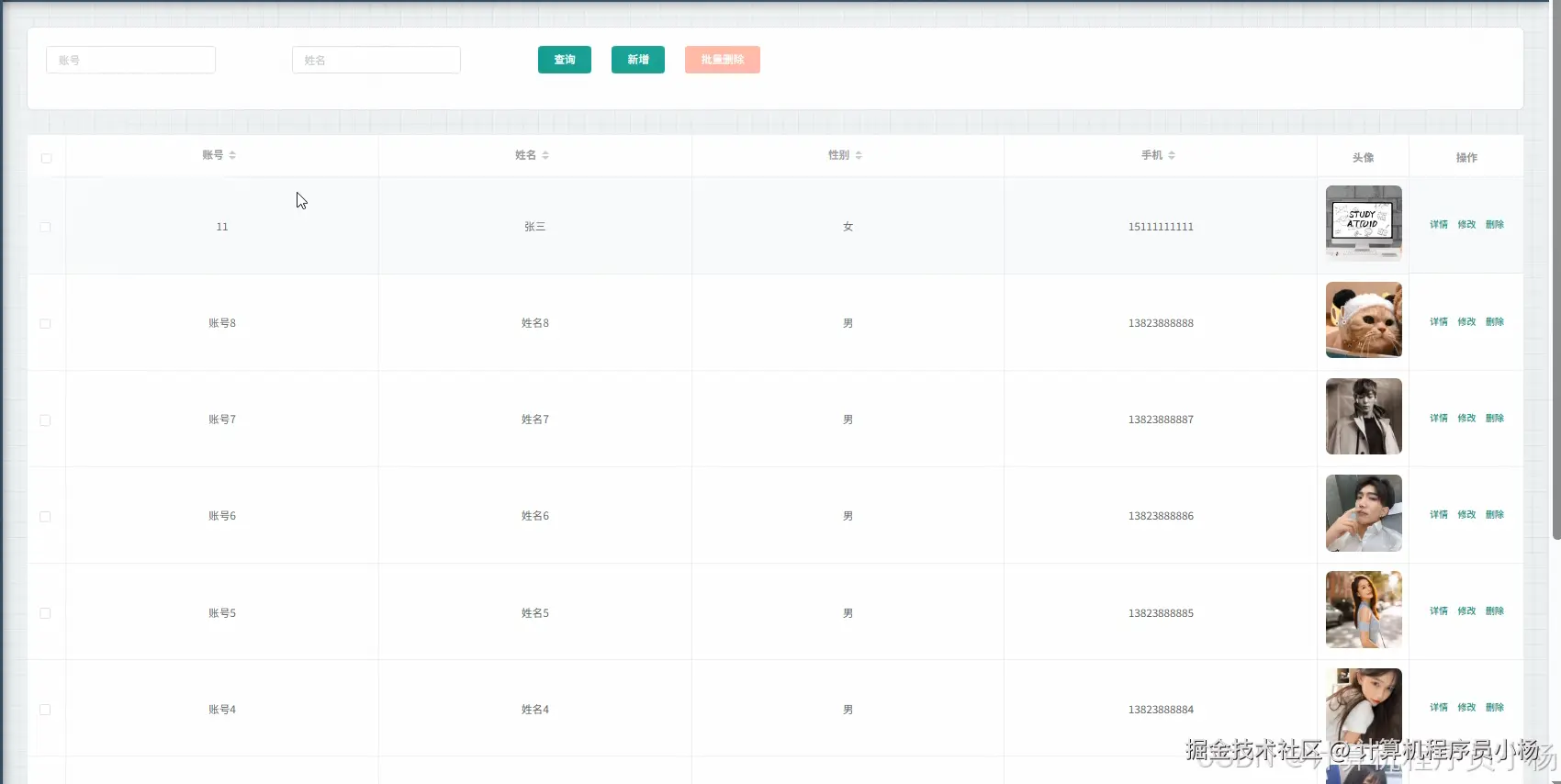The width and height of the screenshot is (1561, 784).
Task: Open 详情 for 姓名7 row
Action: tap(1439, 419)
